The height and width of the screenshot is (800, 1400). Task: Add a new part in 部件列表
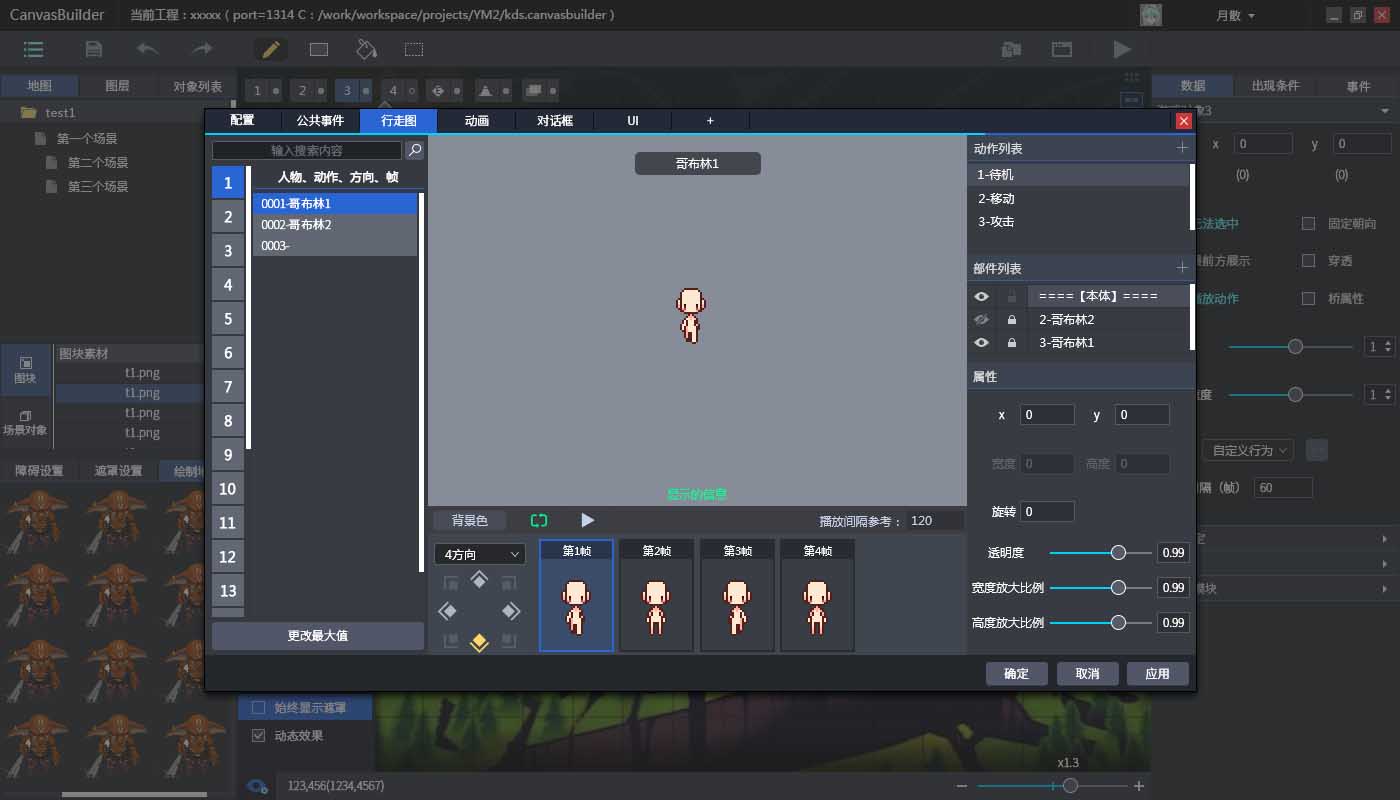pos(1182,268)
